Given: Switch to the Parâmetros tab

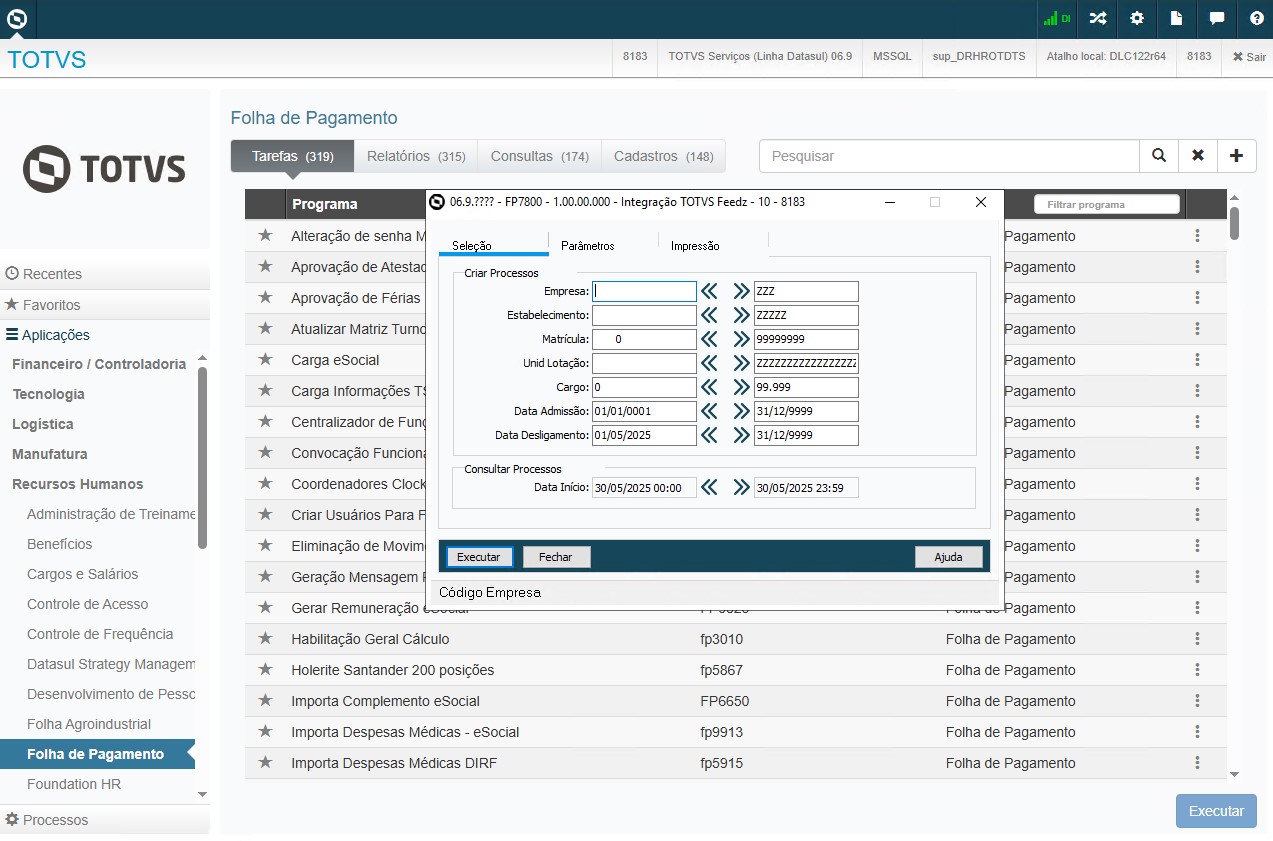Looking at the screenshot, I should tap(587, 246).
